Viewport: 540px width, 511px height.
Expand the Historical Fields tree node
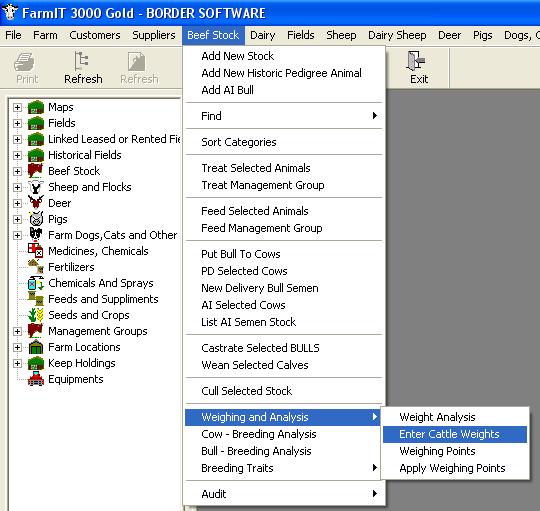pos(17,155)
